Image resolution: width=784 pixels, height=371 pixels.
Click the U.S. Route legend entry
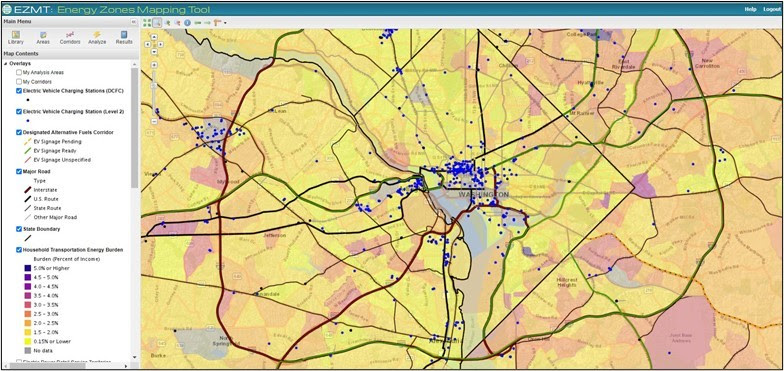[x=42, y=199]
